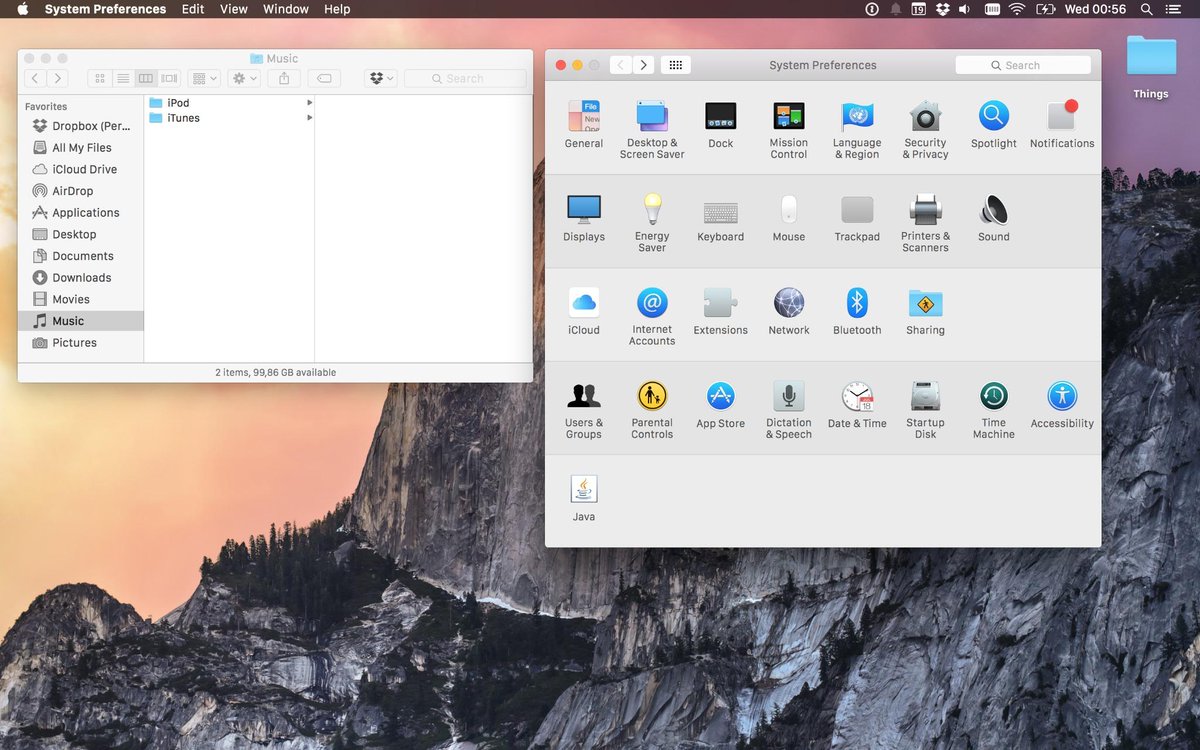Open the Edit menu
1200x750 pixels.
pos(193,9)
